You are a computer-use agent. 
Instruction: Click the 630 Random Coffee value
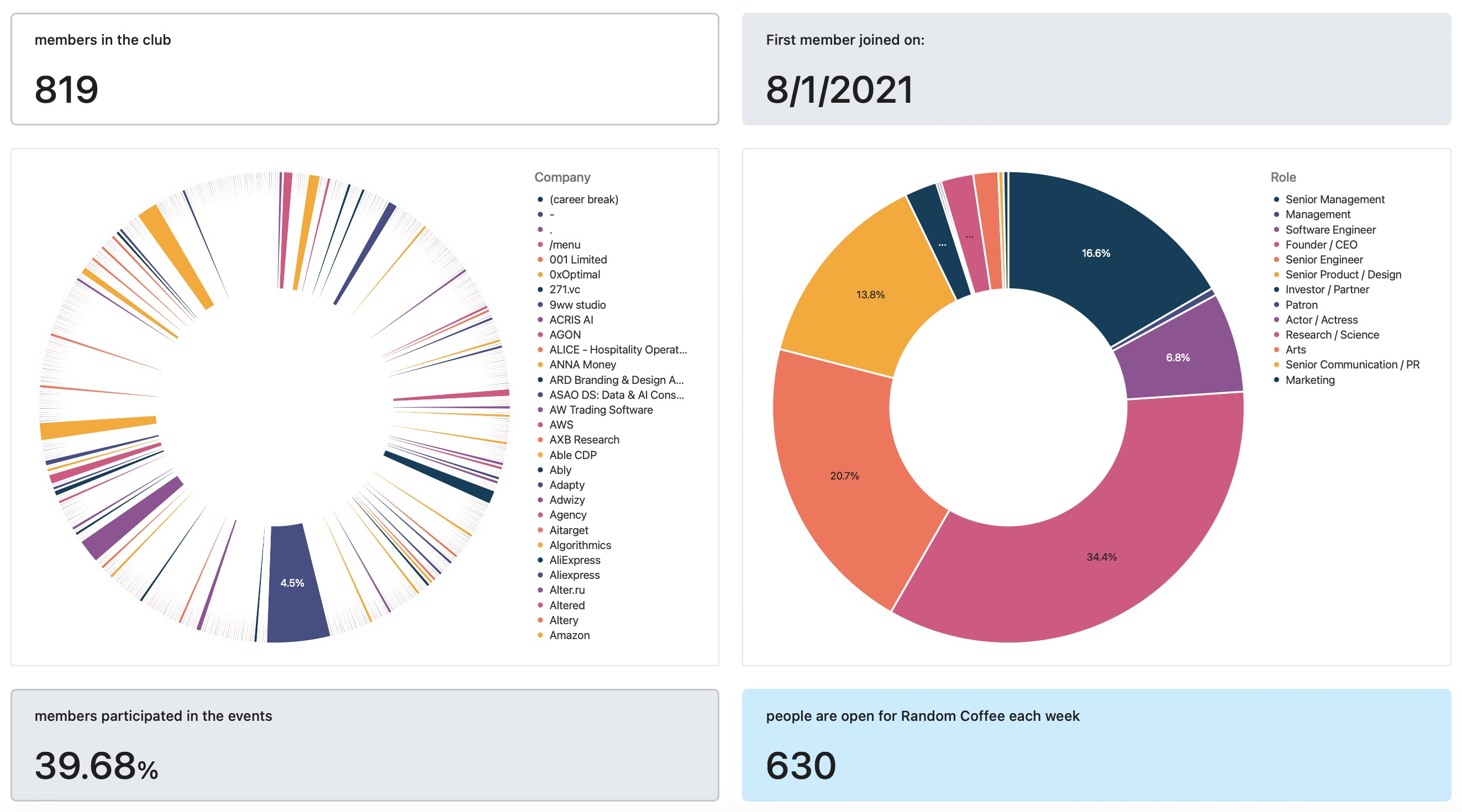click(801, 766)
